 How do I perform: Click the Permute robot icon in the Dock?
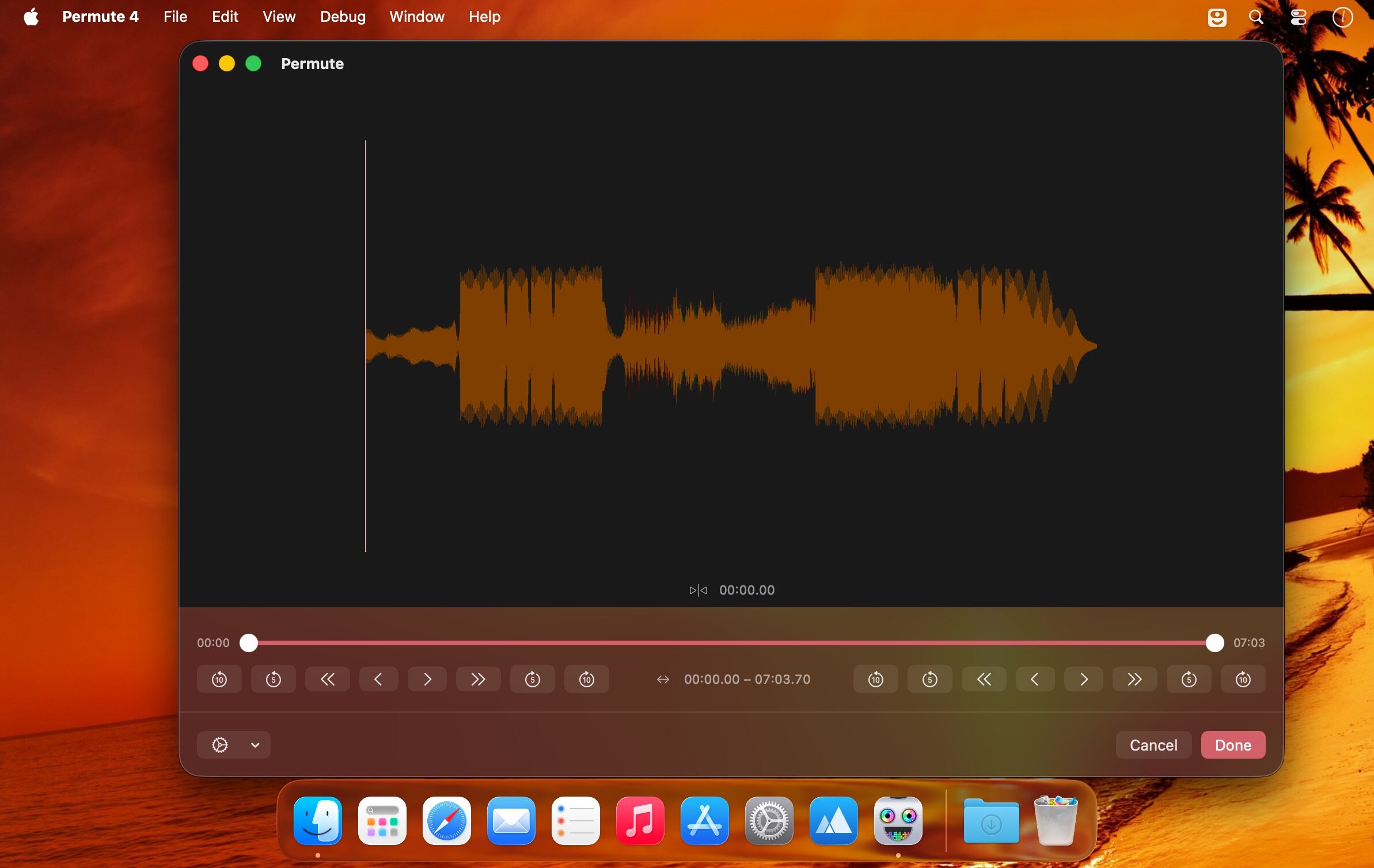(898, 821)
